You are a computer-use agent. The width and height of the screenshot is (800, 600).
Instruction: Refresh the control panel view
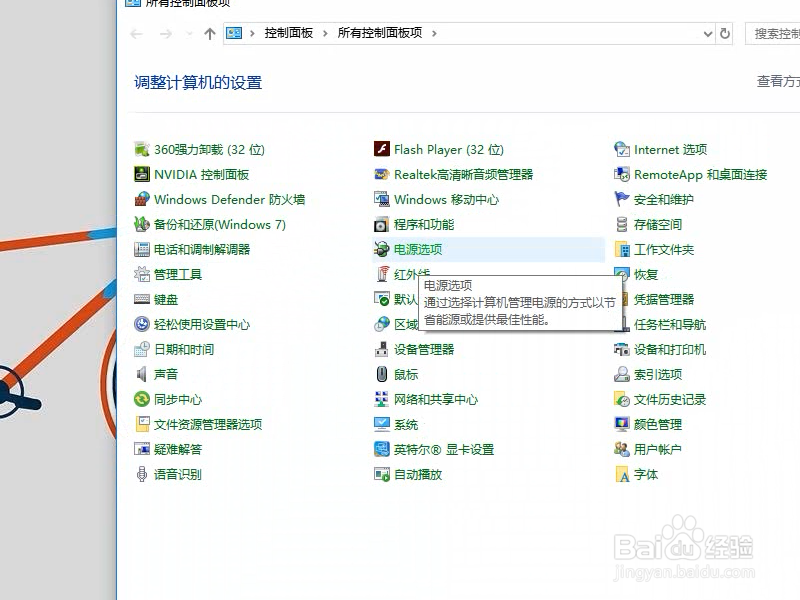pyautogui.click(x=724, y=34)
